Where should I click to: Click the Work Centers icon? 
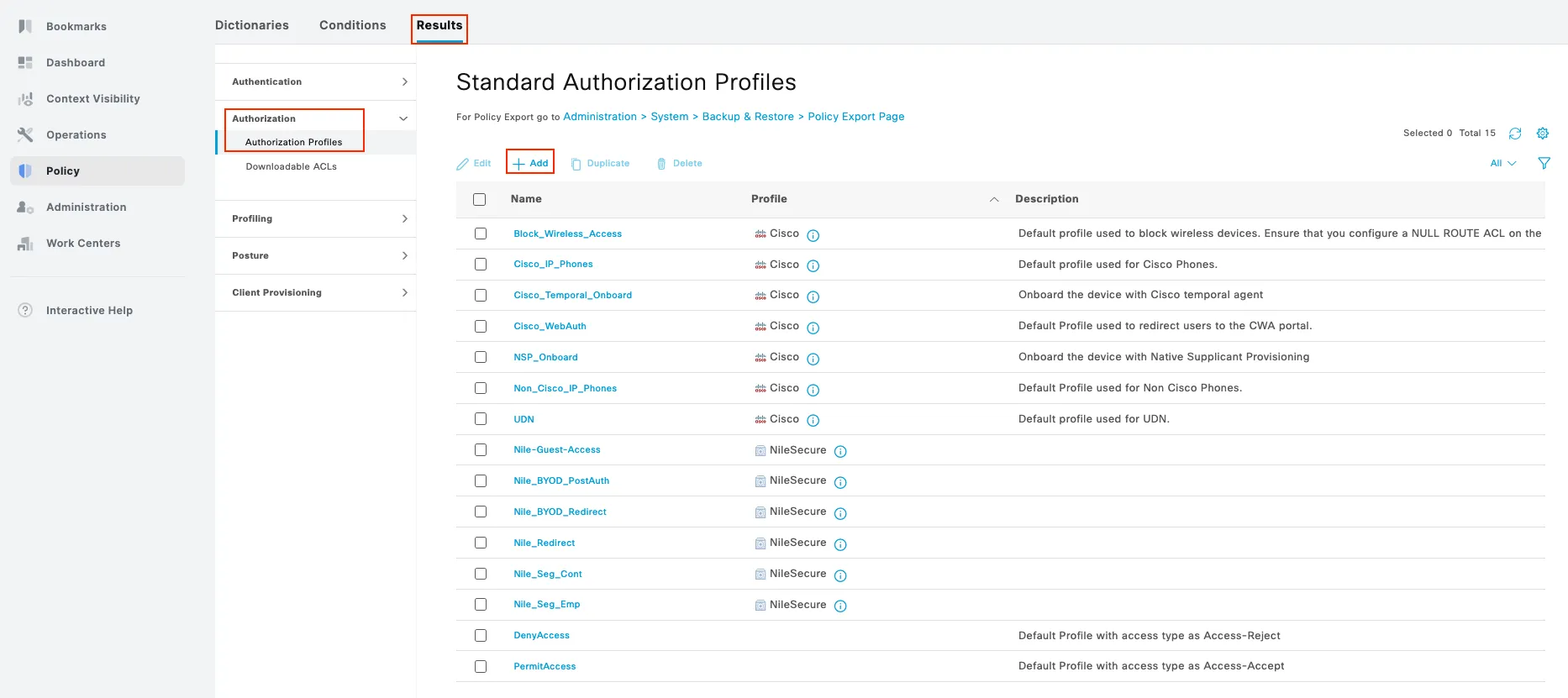(25, 244)
